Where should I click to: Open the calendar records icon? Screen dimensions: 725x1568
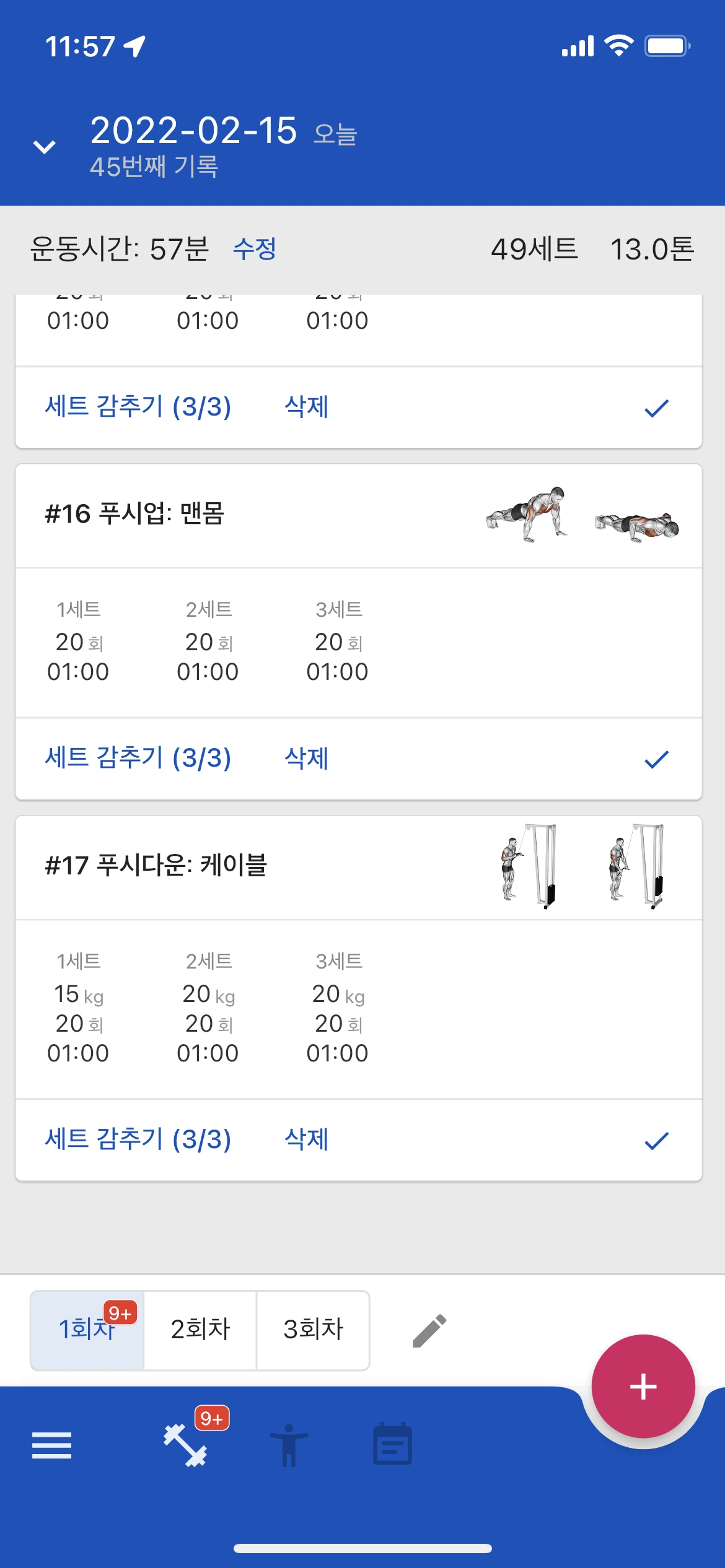pos(392,1445)
